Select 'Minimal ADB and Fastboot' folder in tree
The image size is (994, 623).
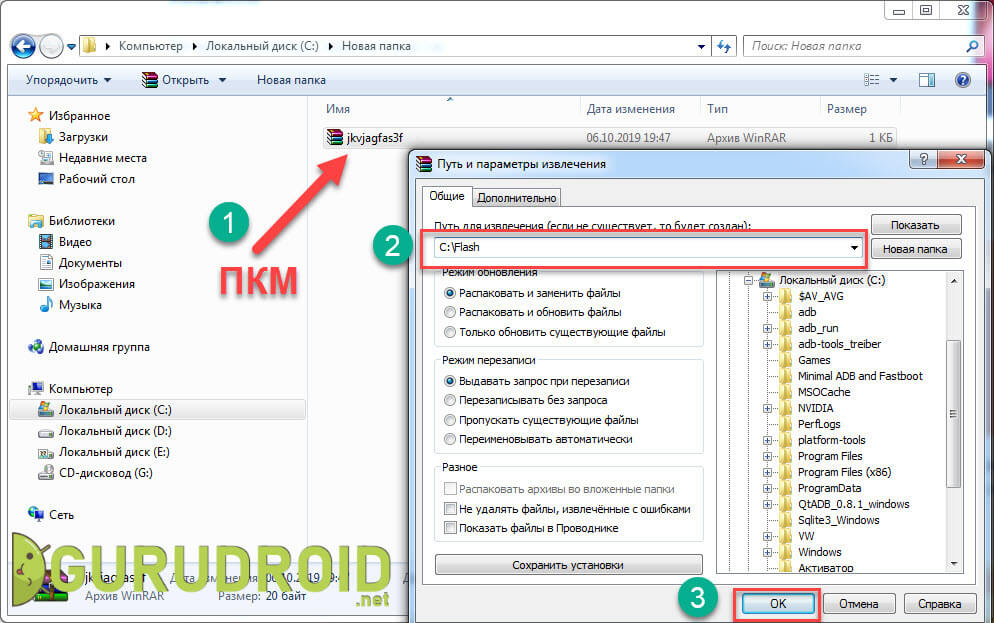tap(860, 376)
